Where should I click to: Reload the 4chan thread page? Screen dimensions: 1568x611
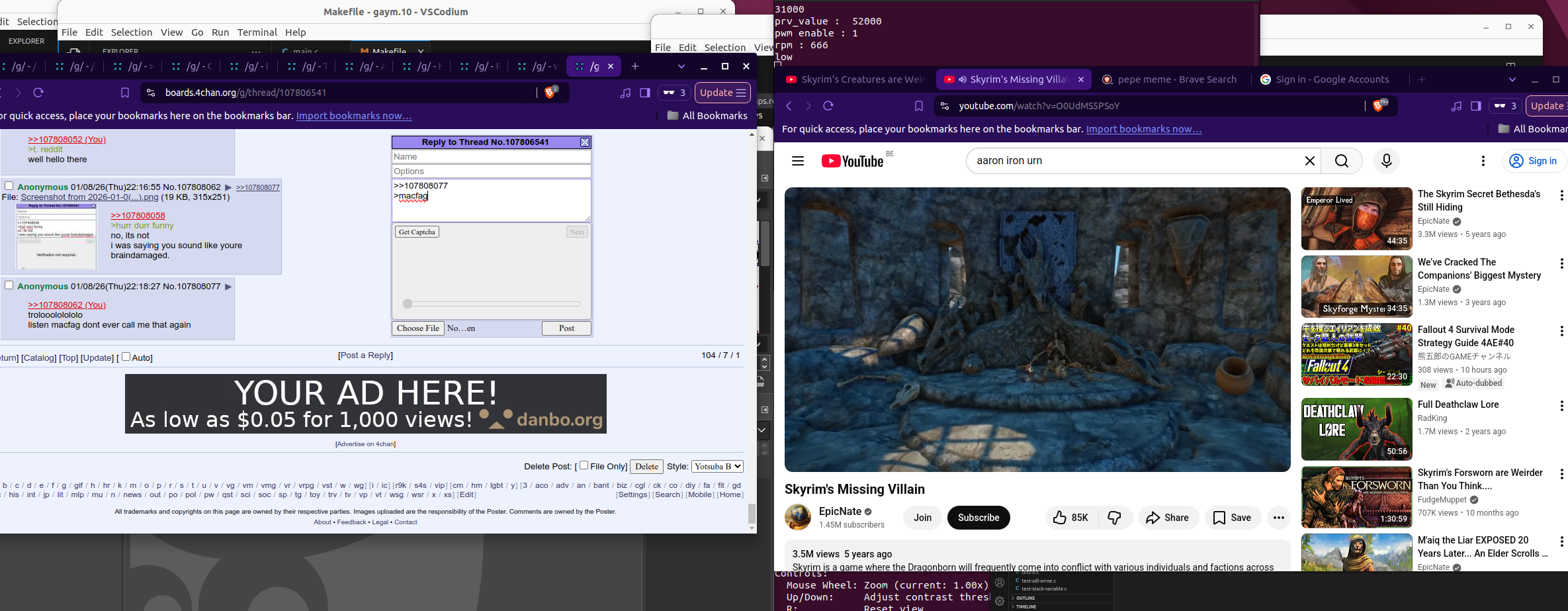[38, 93]
